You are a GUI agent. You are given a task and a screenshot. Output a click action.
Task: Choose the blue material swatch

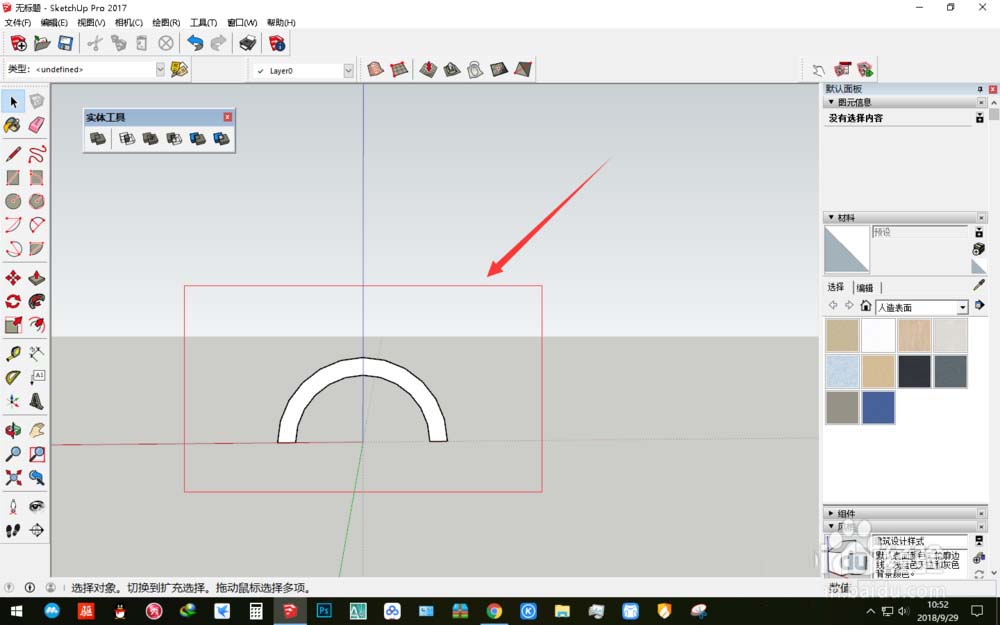(x=878, y=407)
